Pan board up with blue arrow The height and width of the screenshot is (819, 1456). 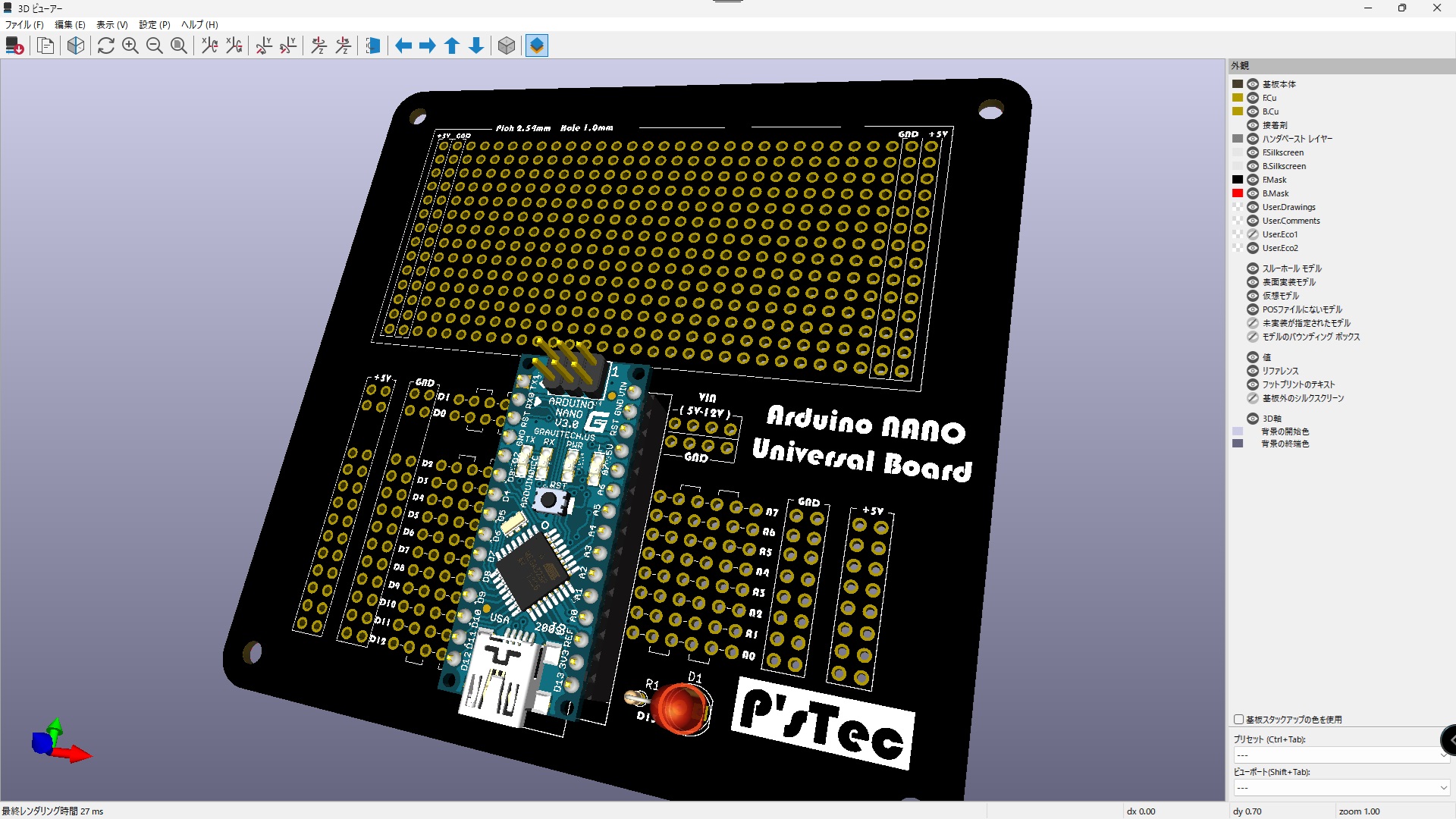[452, 46]
